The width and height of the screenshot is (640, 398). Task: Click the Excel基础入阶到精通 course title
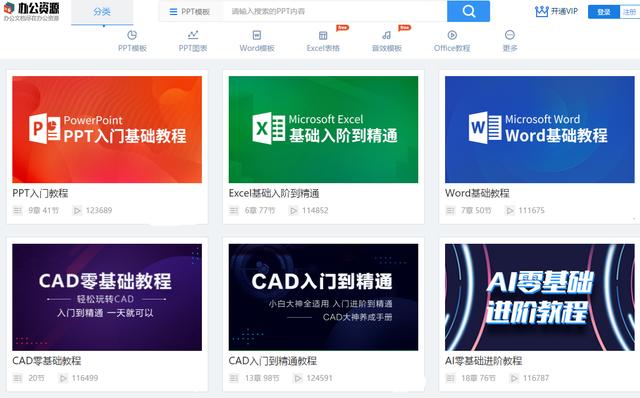pos(274,193)
